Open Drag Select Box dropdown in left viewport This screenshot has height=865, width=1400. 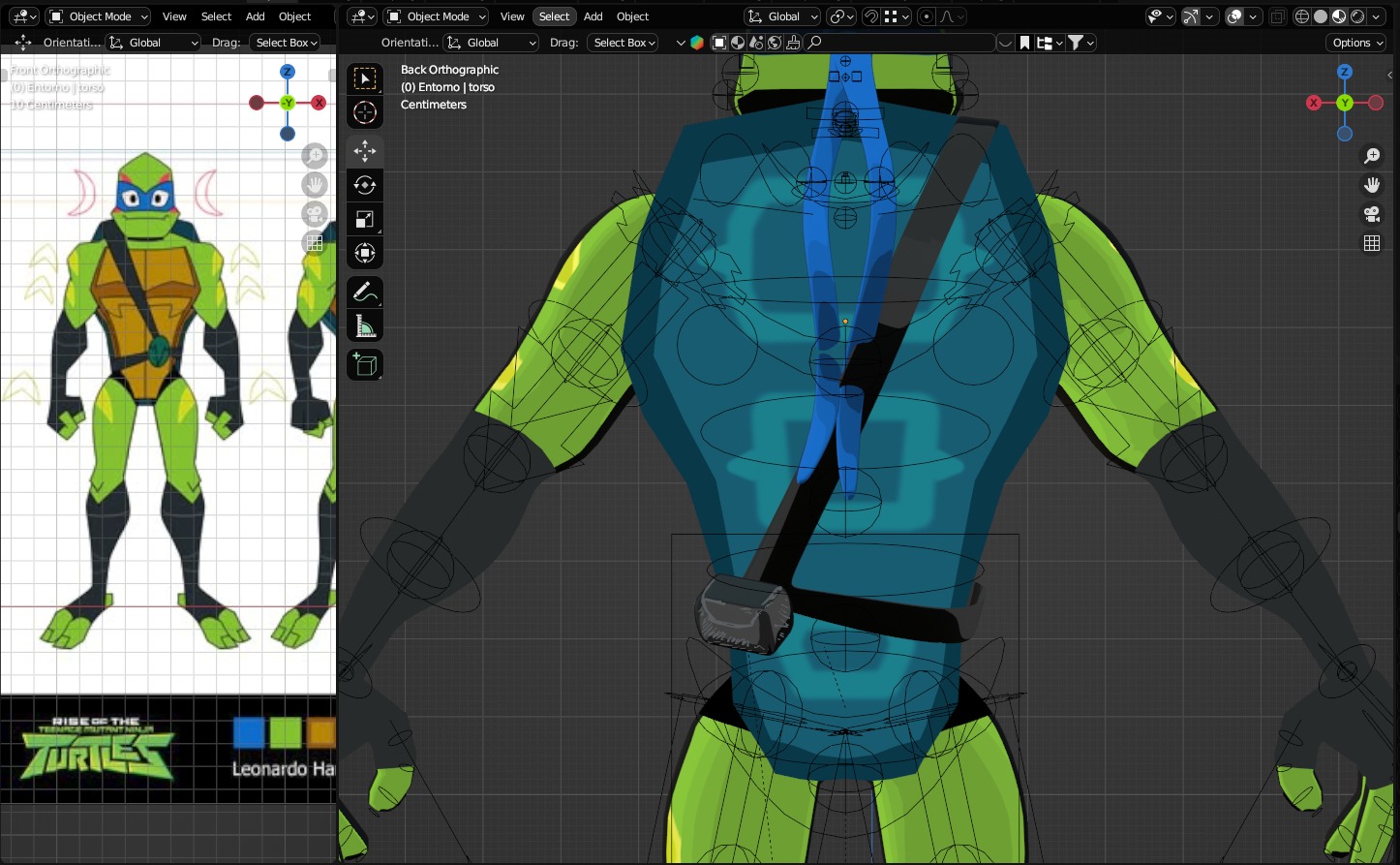(x=286, y=43)
